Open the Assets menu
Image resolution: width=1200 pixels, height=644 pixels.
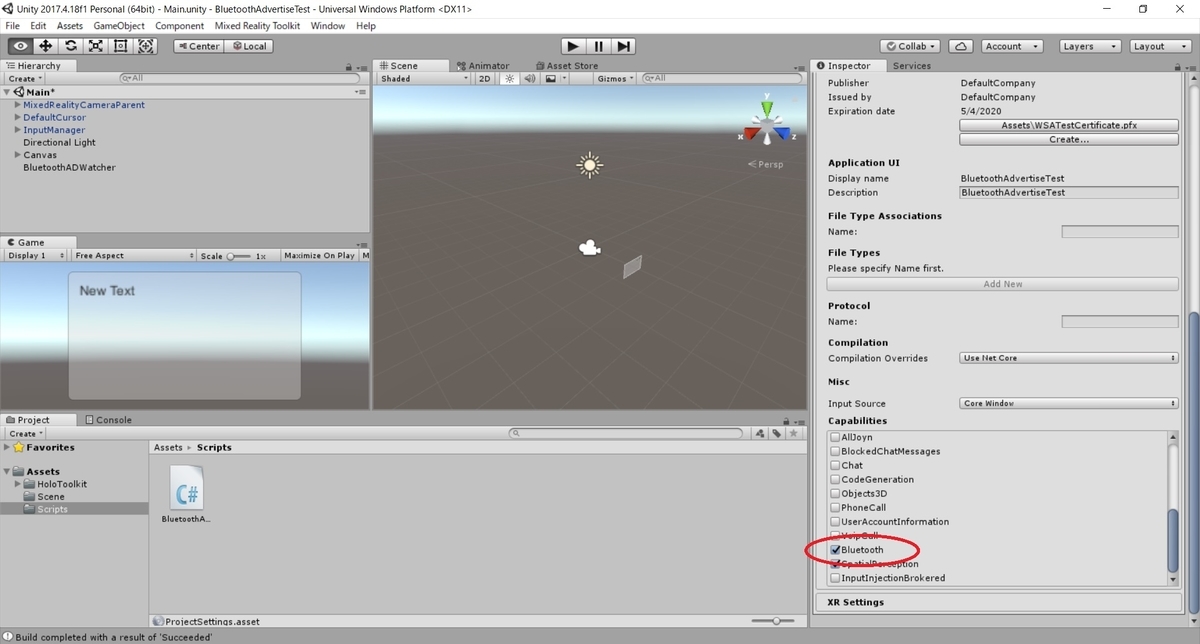click(x=70, y=25)
